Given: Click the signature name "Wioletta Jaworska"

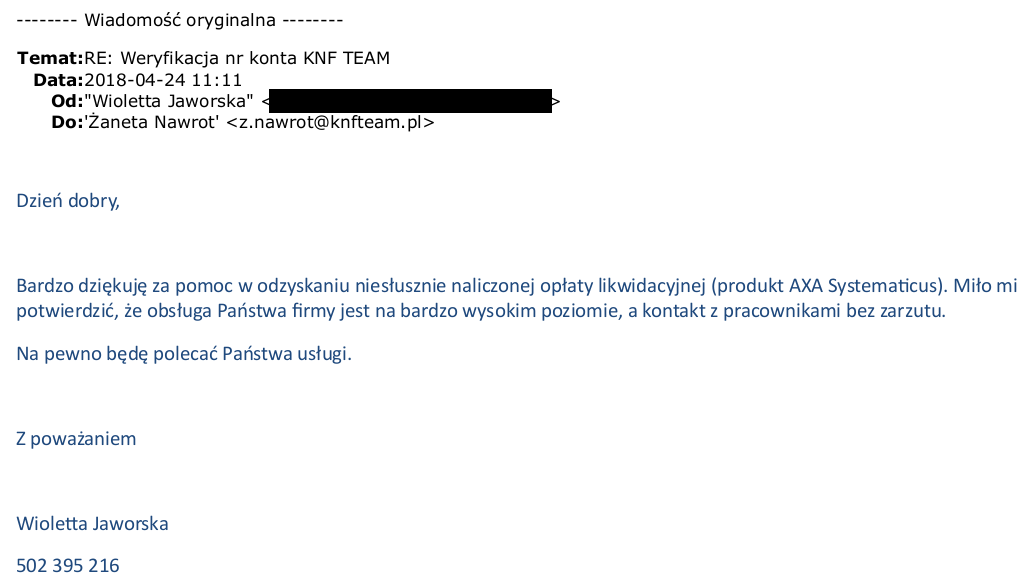Looking at the screenshot, I should (93, 524).
